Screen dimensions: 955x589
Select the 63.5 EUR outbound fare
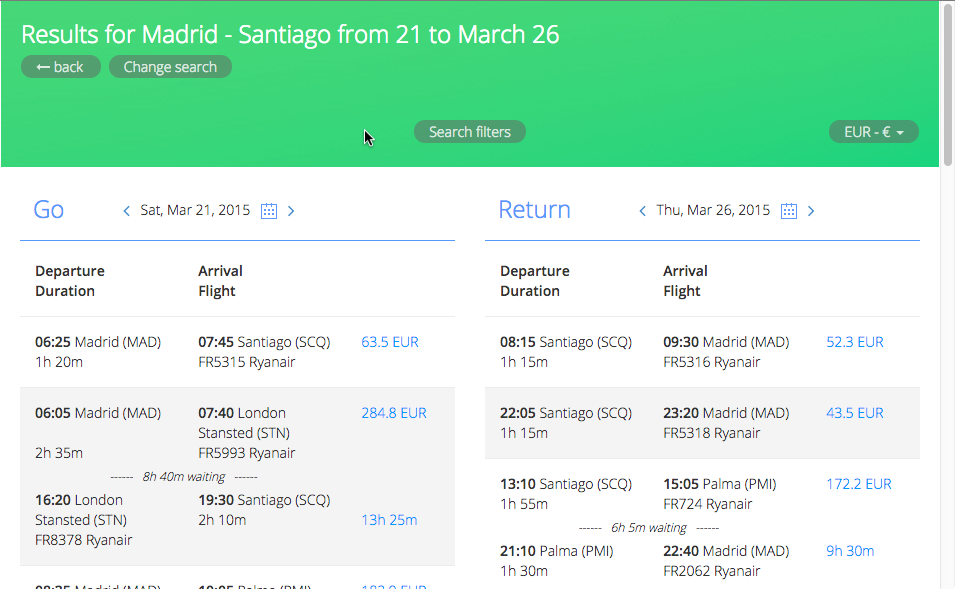pyautogui.click(x=390, y=342)
